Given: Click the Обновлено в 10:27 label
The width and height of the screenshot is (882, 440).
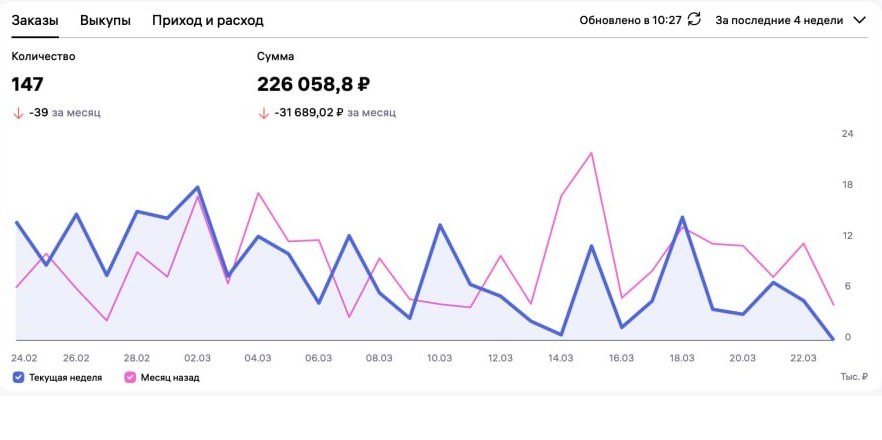Looking at the screenshot, I should click(631, 20).
